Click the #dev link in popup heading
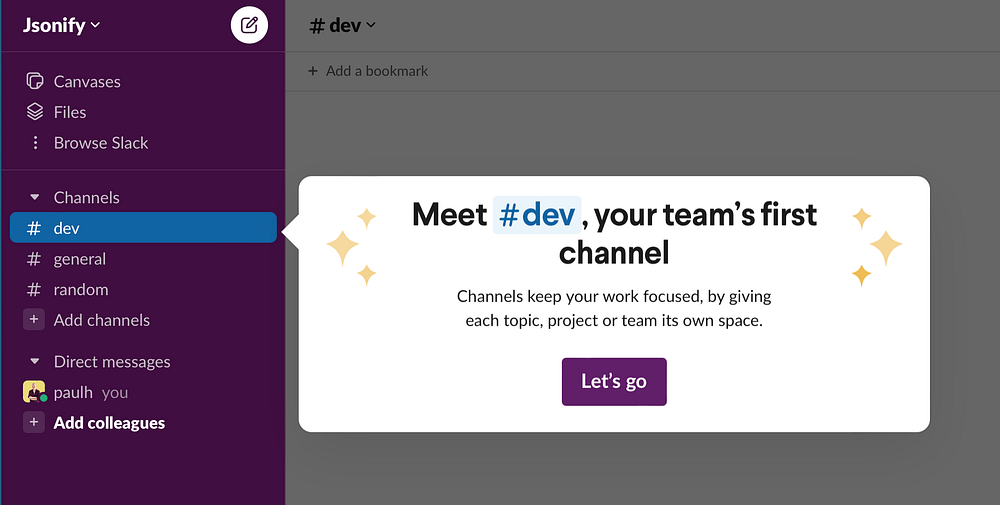The width and height of the screenshot is (1000, 505). [537, 215]
